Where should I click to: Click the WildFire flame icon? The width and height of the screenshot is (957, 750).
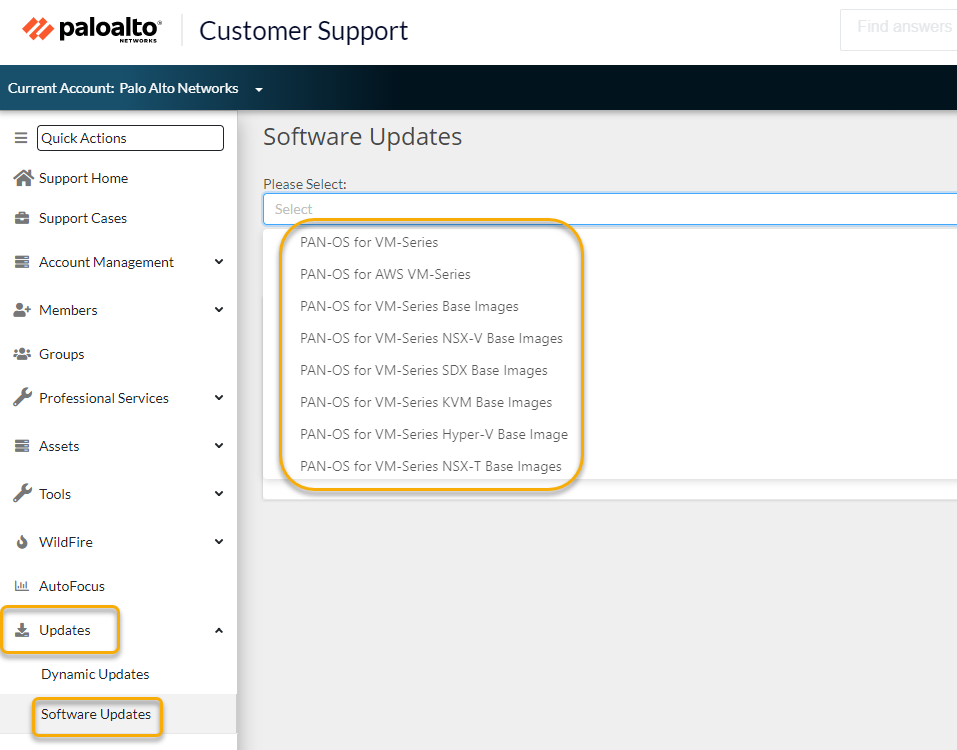point(22,542)
